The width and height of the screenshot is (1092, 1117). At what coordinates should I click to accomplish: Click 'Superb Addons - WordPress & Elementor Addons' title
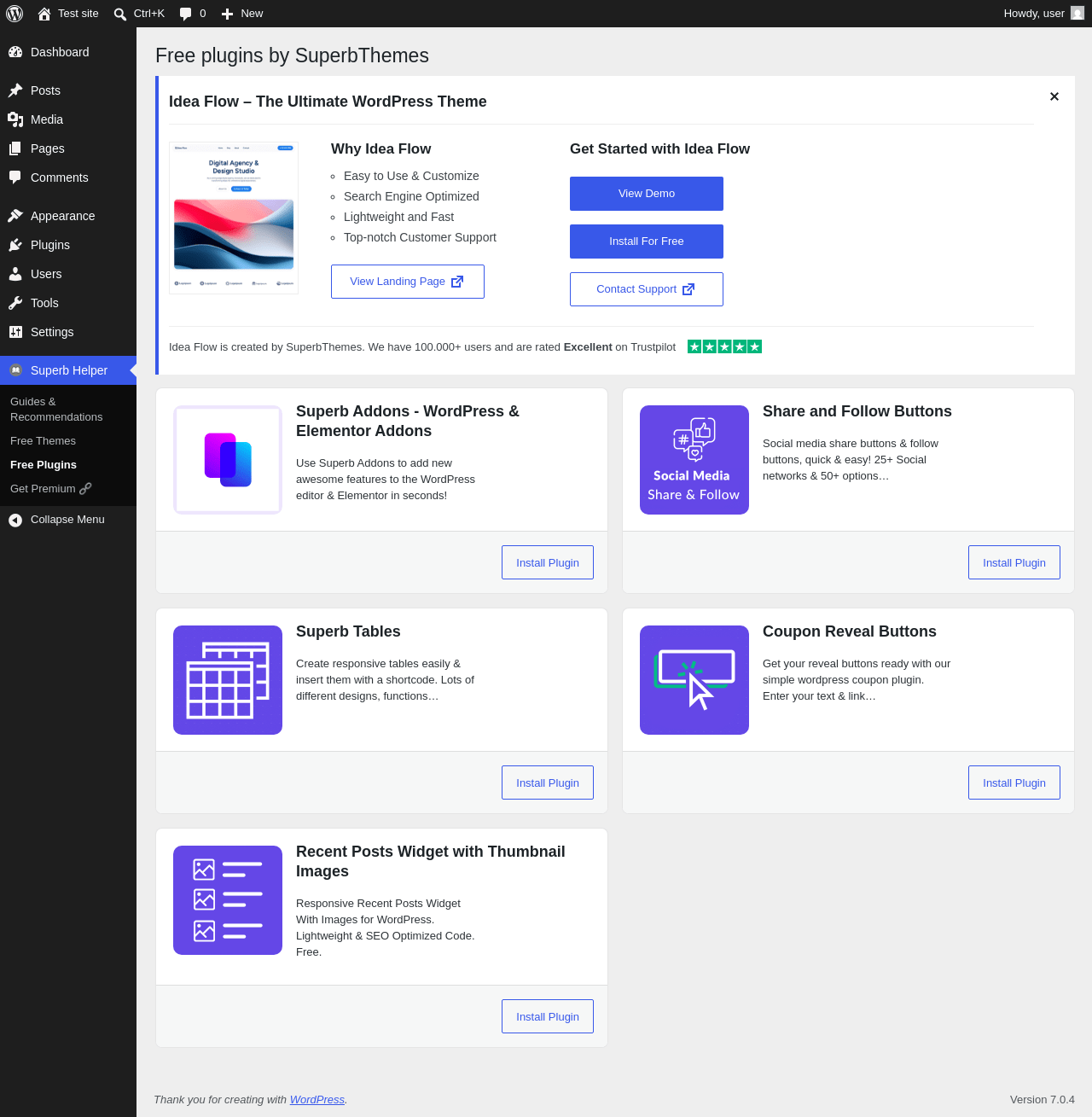(408, 421)
